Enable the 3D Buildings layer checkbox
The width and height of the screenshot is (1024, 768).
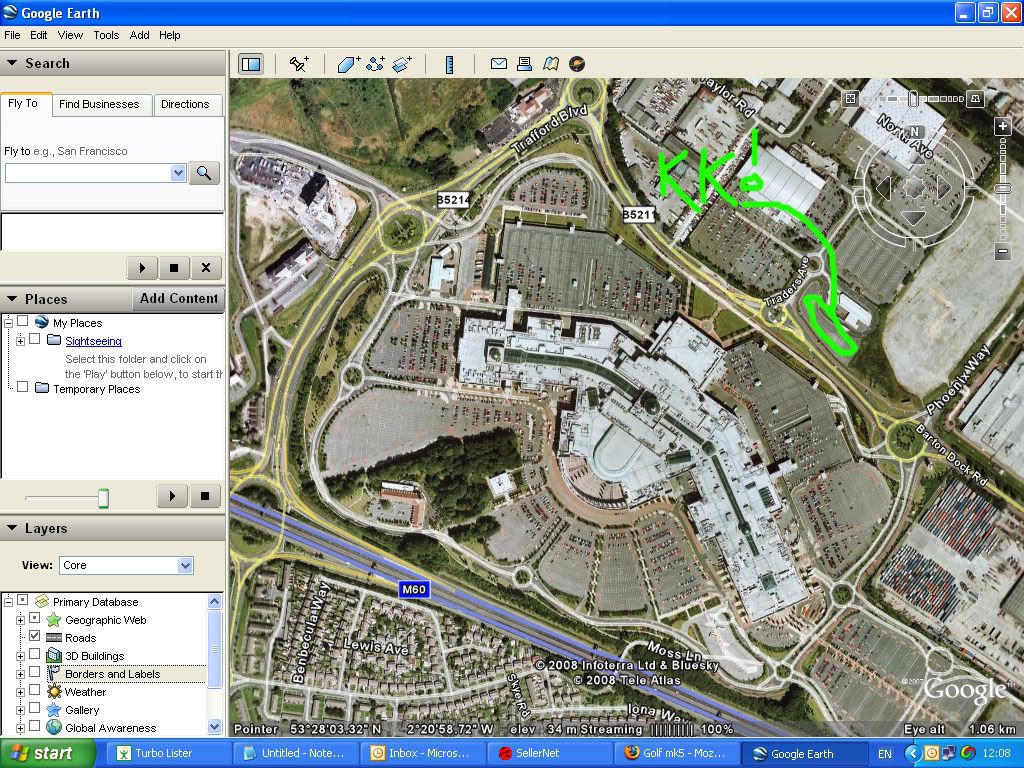tap(35, 654)
